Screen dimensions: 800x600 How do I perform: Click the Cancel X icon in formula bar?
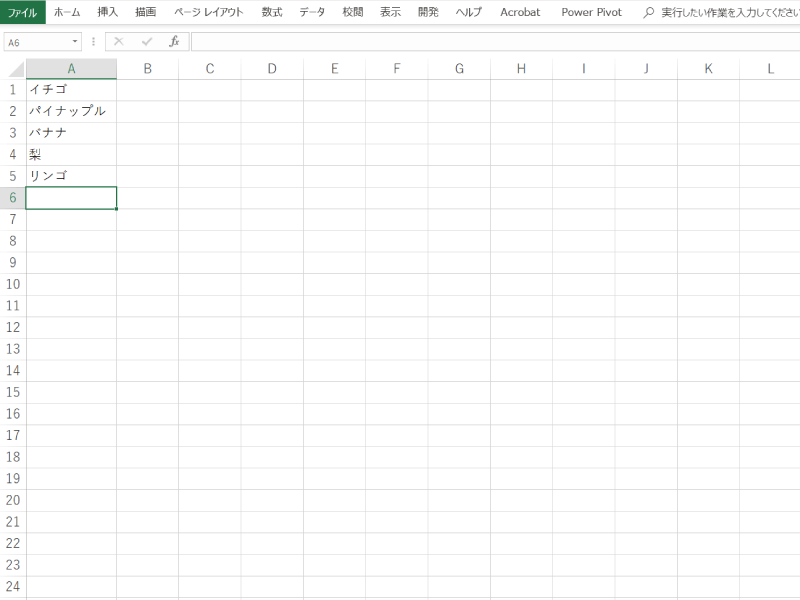[x=119, y=42]
